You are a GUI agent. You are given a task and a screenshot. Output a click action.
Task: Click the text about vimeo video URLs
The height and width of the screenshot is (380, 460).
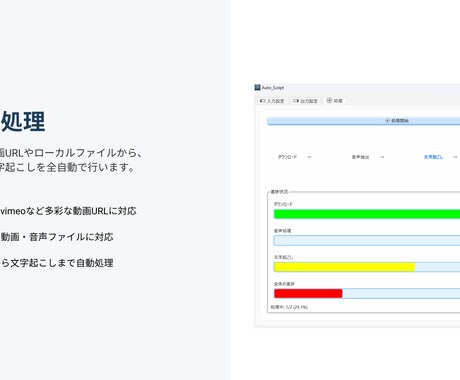(x=68, y=211)
